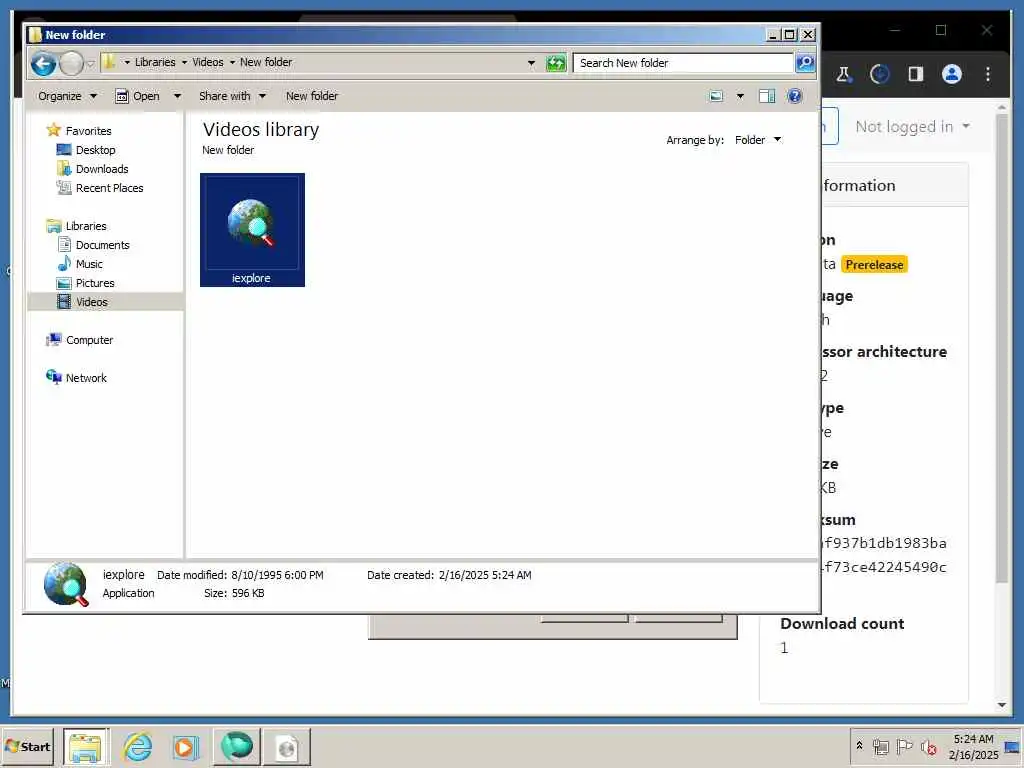Image resolution: width=1024 pixels, height=768 pixels.
Task: Refresh the folder with the green arrows
Action: (x=556, y=63)
